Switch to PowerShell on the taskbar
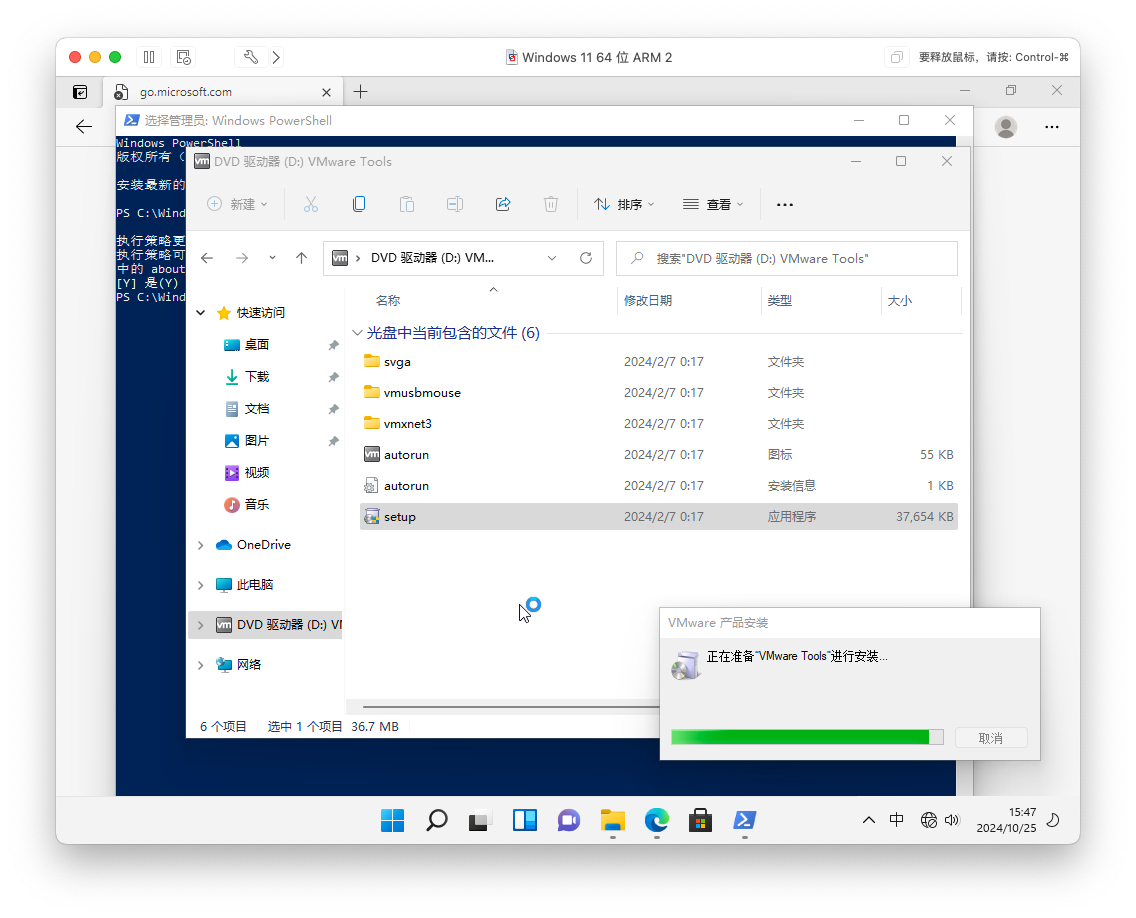This screenshot has width=1136, height=918. pos(745,820)
